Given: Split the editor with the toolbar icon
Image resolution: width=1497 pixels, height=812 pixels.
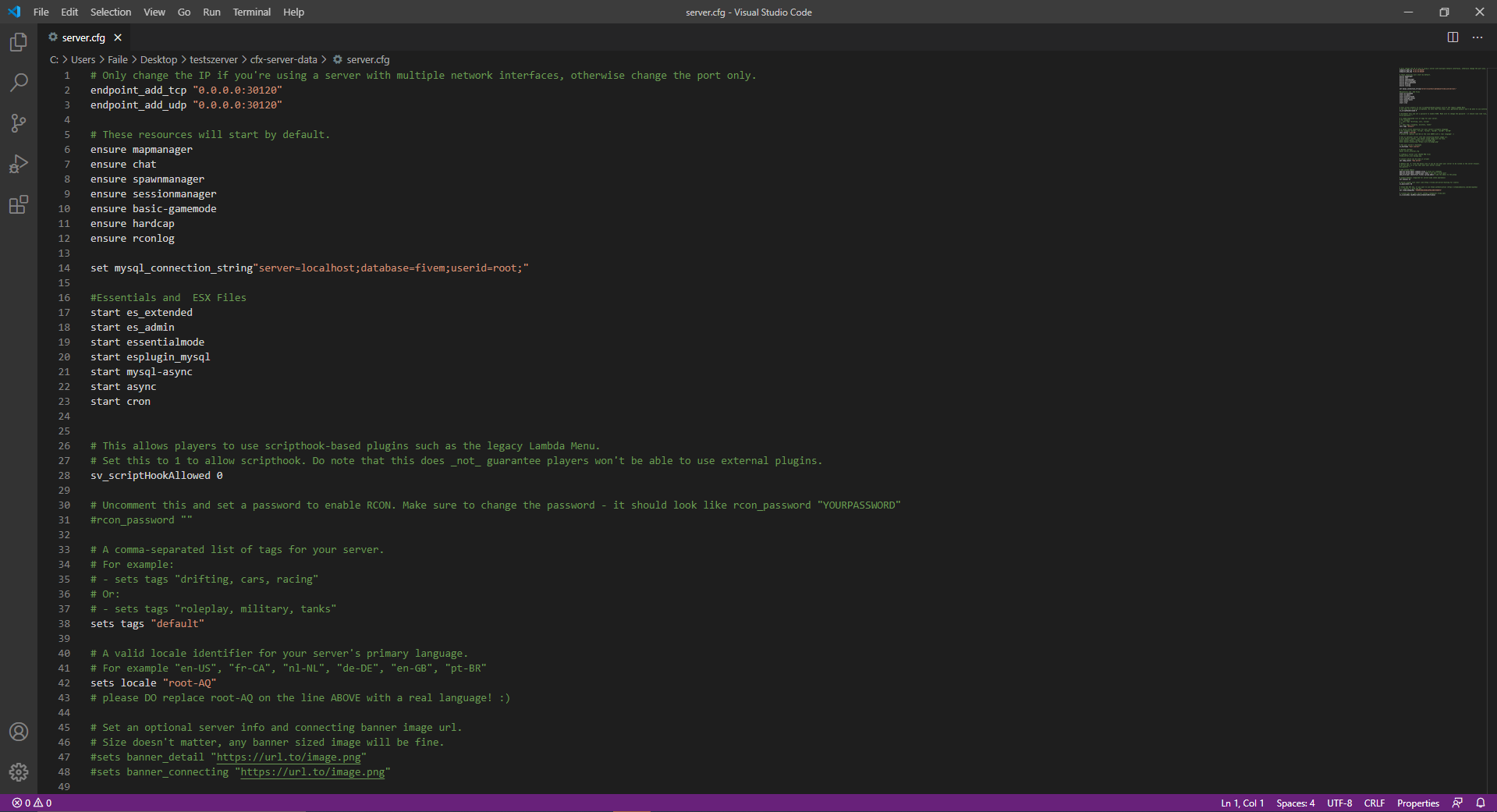Looking at the screenshot, I should [1452, 37].
